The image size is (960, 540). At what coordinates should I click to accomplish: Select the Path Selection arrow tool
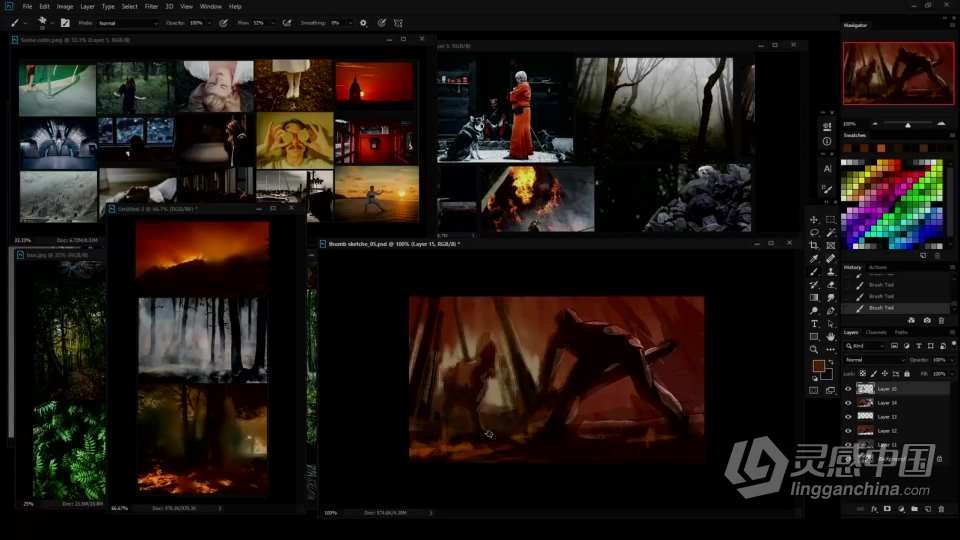click(830, 324)
